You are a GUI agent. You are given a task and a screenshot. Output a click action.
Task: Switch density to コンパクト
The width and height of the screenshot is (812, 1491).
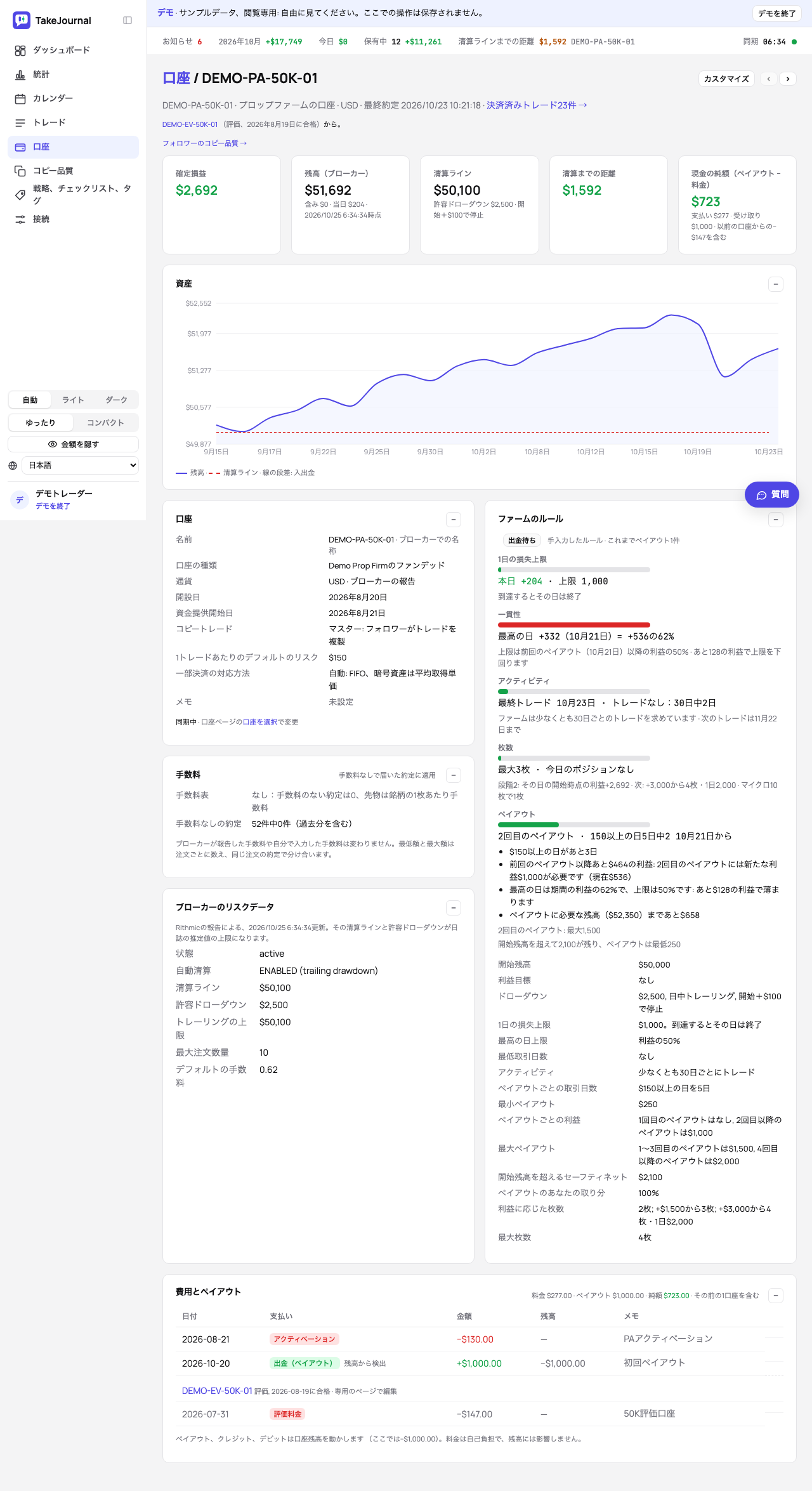pyautogui.click(x=105, y=423)
